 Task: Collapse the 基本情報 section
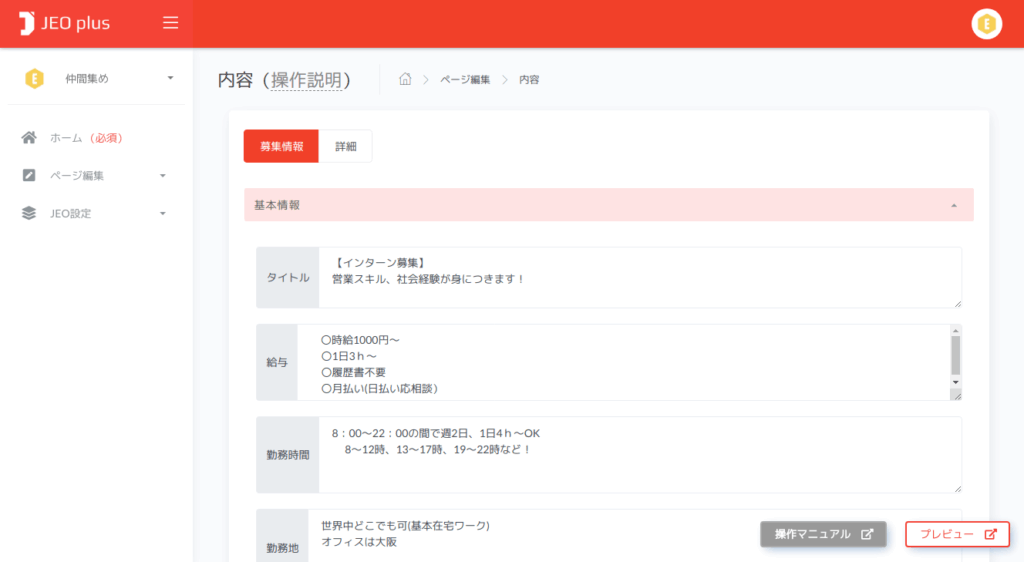[x=954, y=205]
